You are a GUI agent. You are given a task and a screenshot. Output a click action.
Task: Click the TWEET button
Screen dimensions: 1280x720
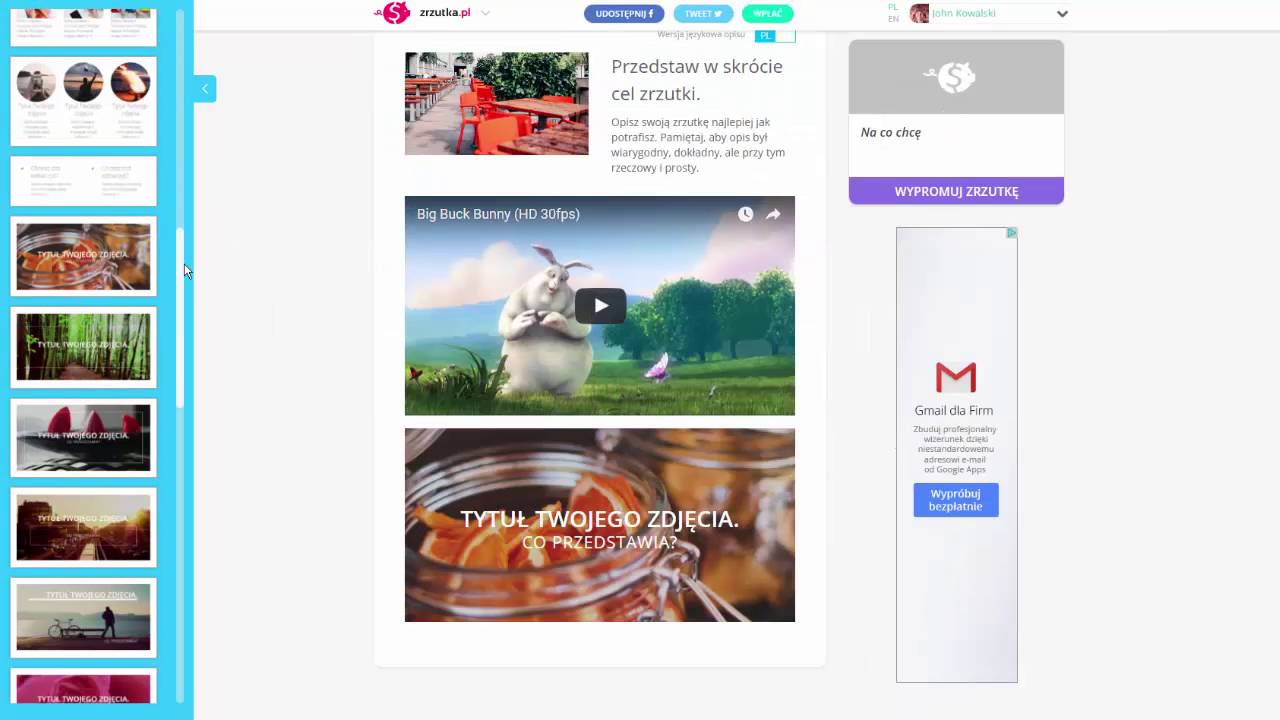click(703, 14)
